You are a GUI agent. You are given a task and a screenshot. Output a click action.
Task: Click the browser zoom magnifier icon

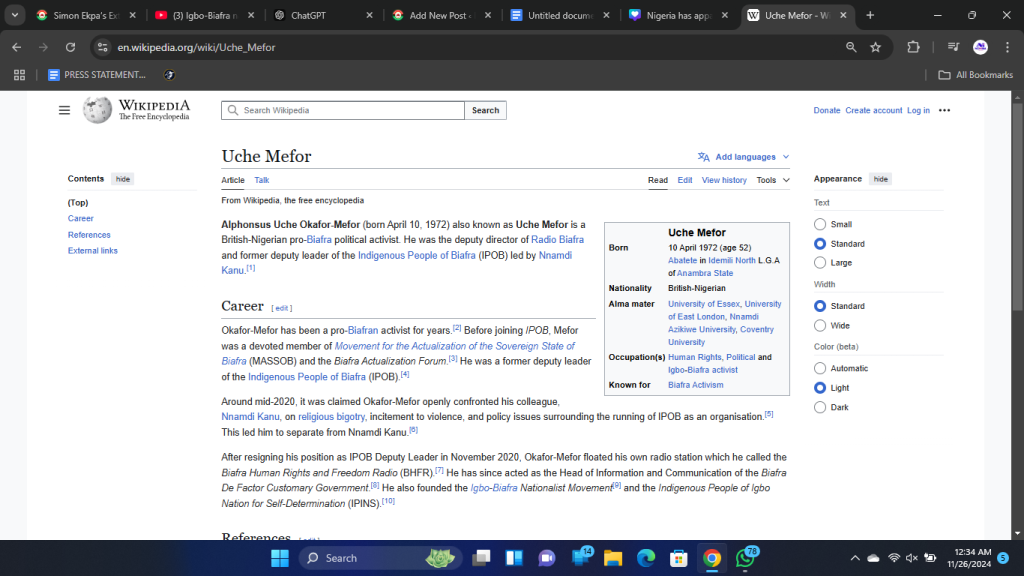tap(851, 47)
